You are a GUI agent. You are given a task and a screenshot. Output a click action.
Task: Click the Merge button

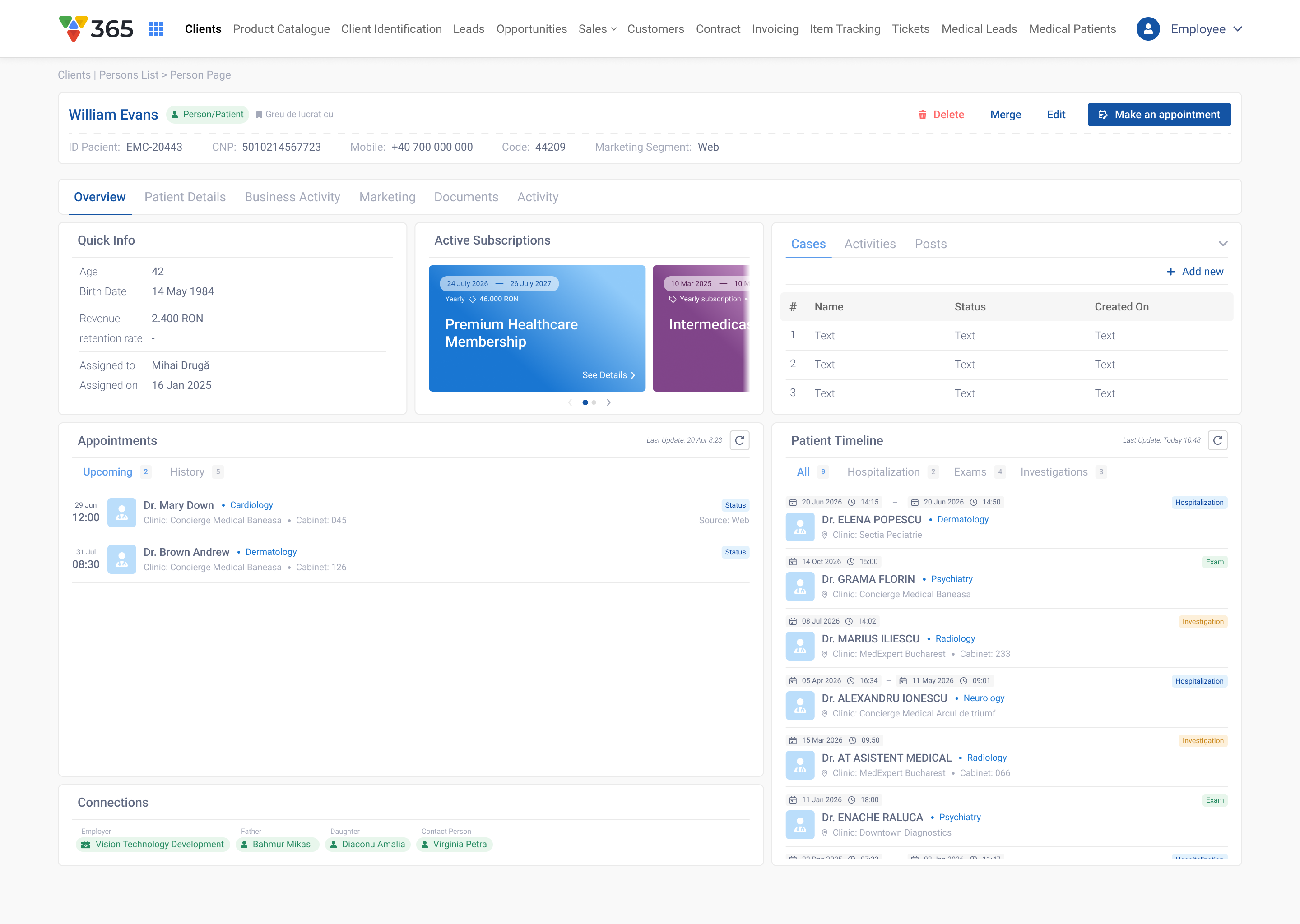(1005, 115)
